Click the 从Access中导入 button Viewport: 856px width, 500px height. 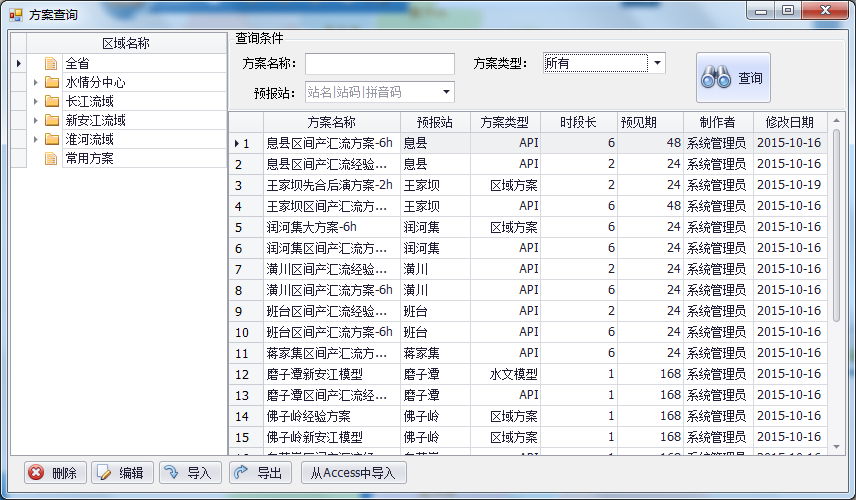pyautogui.click(x=353, y=473)
